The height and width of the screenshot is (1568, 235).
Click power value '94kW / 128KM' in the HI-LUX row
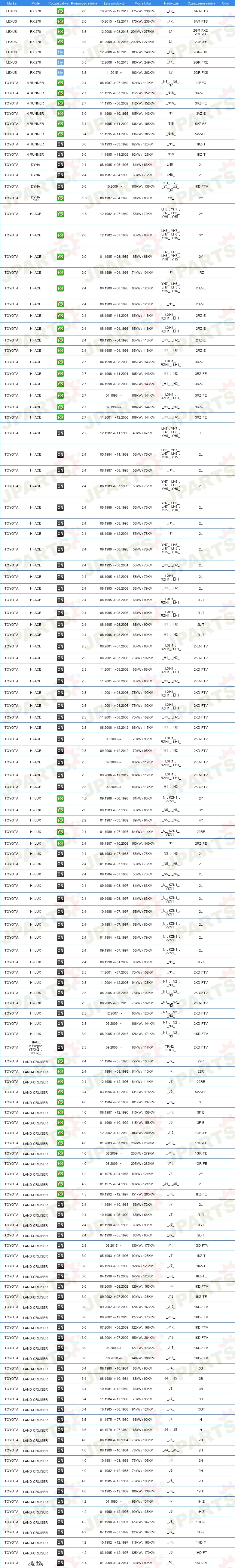click(143, 983)
